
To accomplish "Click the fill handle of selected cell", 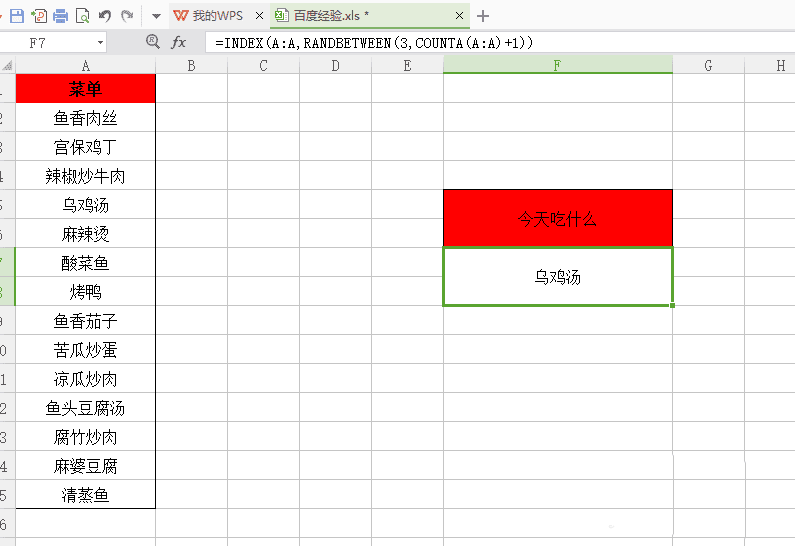I will pyautogui.click(x=672, y=305).
